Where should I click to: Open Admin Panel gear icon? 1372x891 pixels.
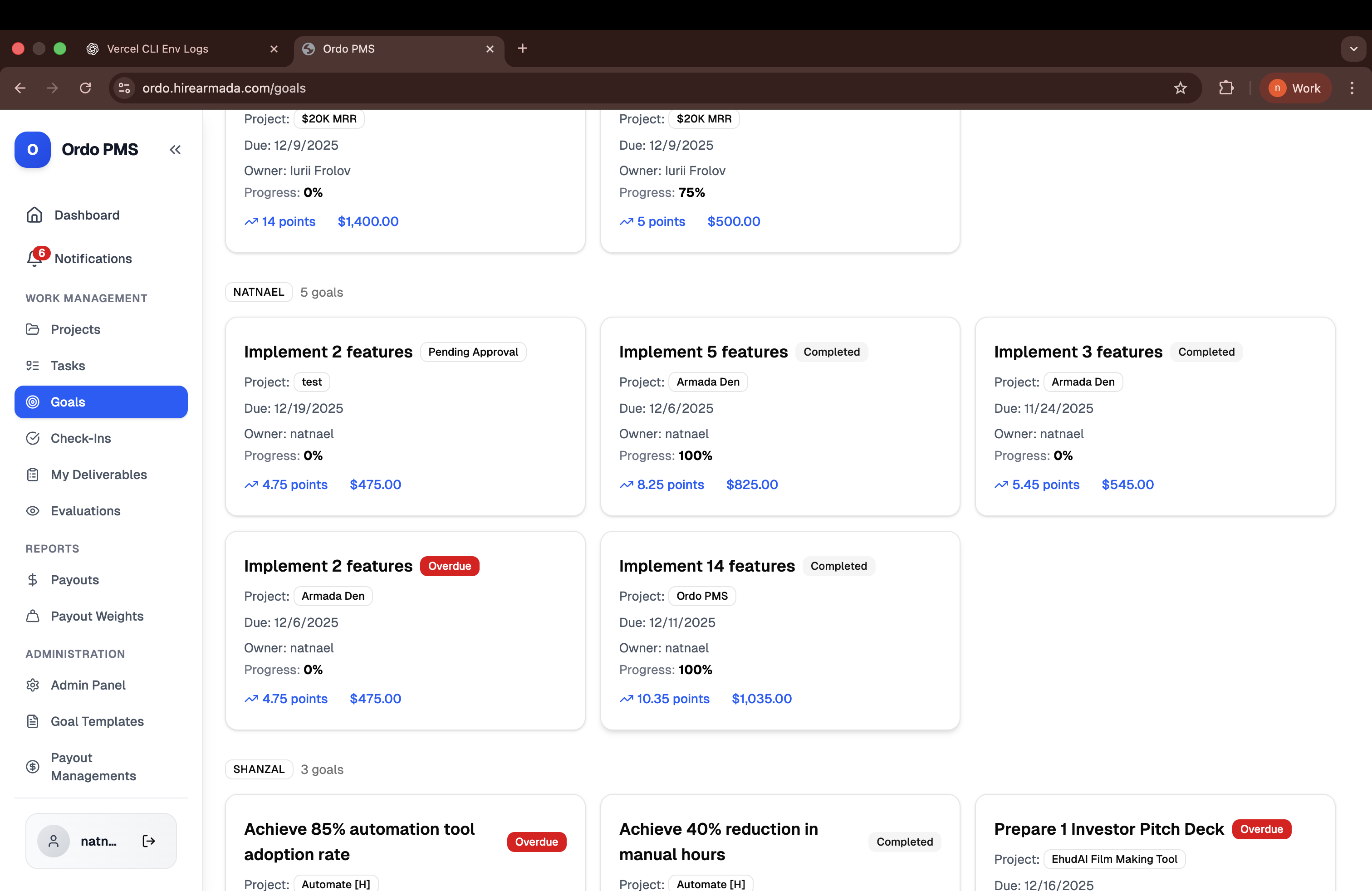(x=33, y=685)
